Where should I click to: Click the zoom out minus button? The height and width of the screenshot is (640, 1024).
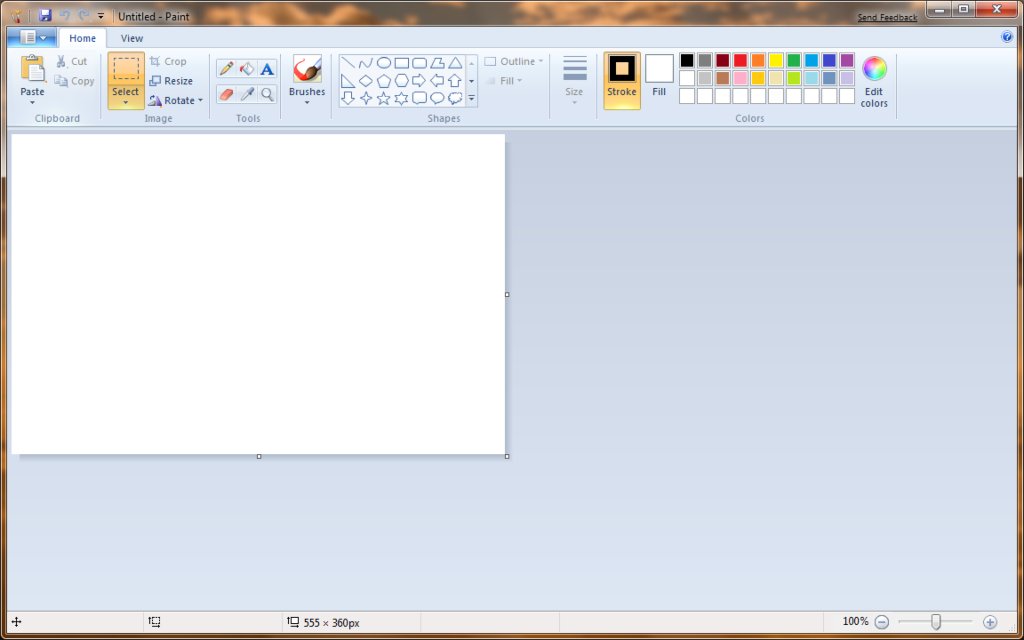pyautogui.click(x=882, y=622)
